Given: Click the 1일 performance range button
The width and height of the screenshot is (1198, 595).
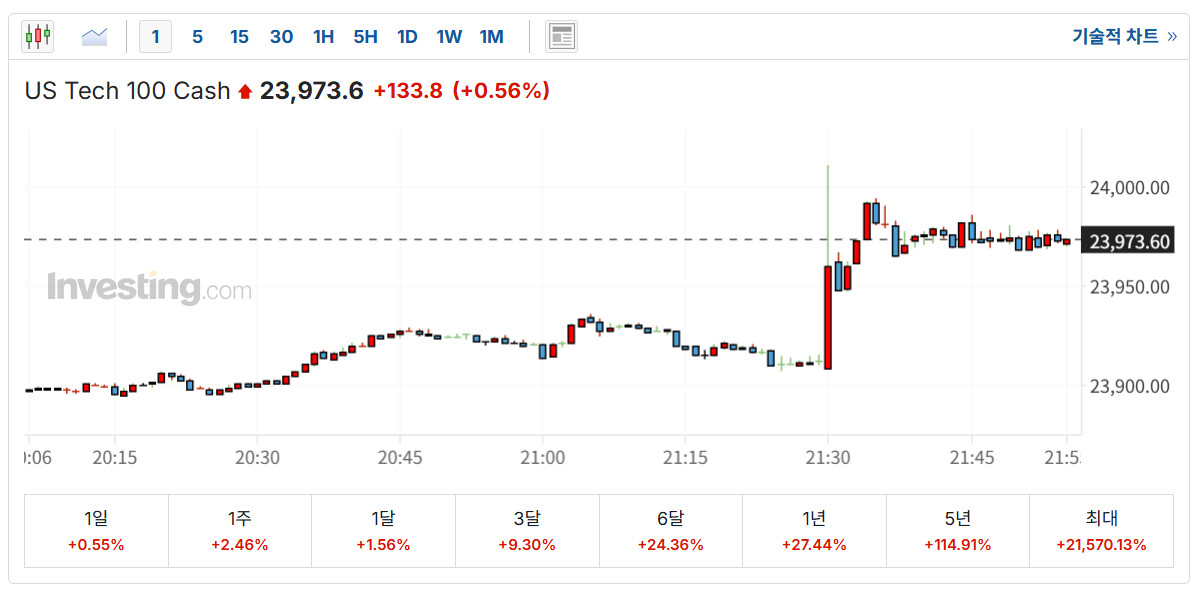Looking at the screenshot, I should pos(96,531).
